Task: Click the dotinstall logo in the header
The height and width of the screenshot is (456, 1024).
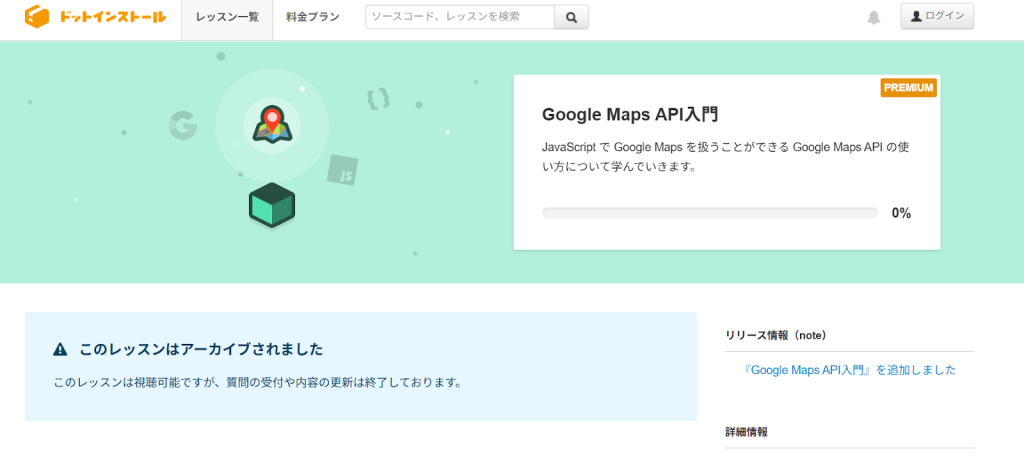Action: 95,17
